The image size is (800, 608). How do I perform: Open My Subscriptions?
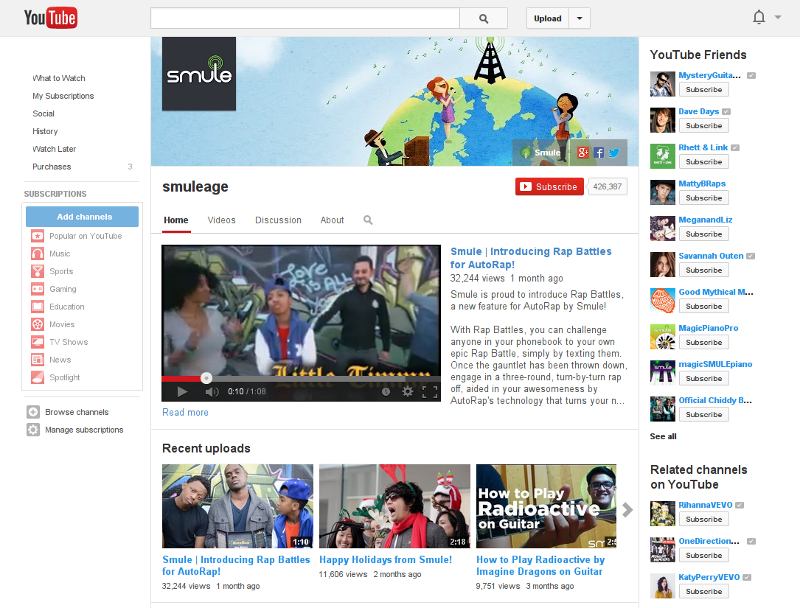63,96
